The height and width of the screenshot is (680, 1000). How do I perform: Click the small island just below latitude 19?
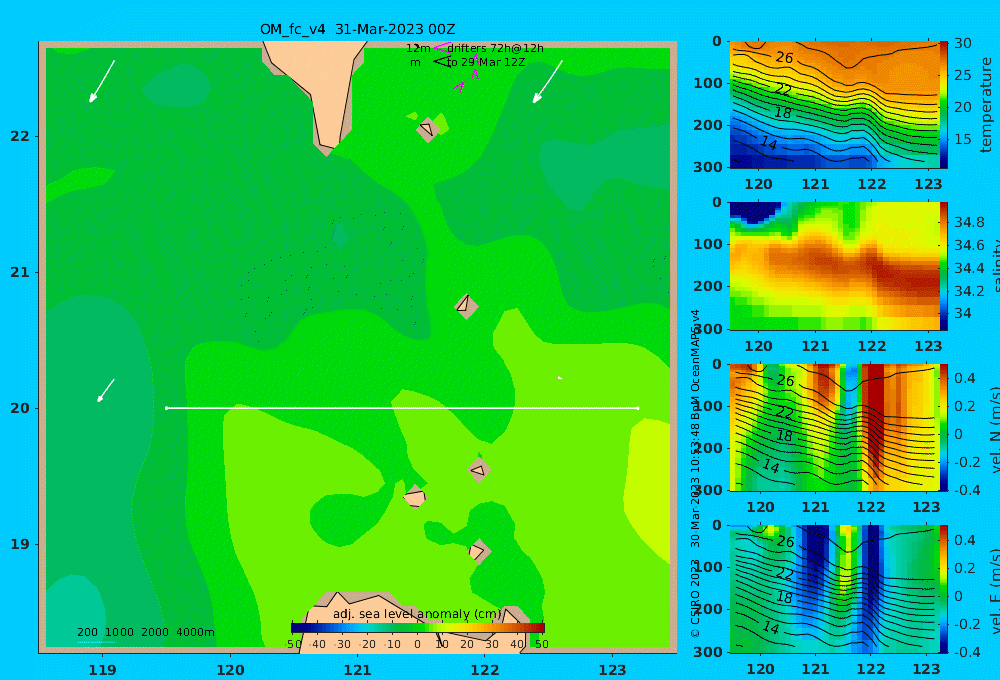click(x=479, y=551)
